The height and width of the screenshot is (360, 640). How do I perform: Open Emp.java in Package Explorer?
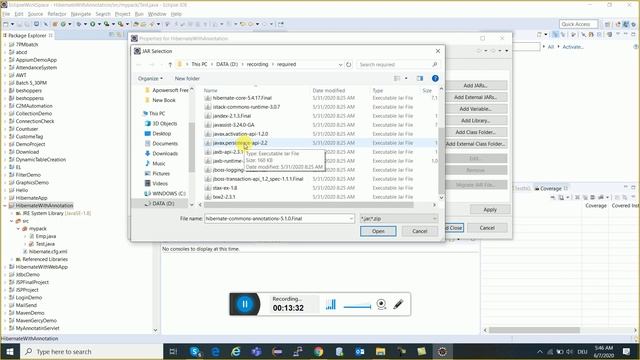click(46, 236)
